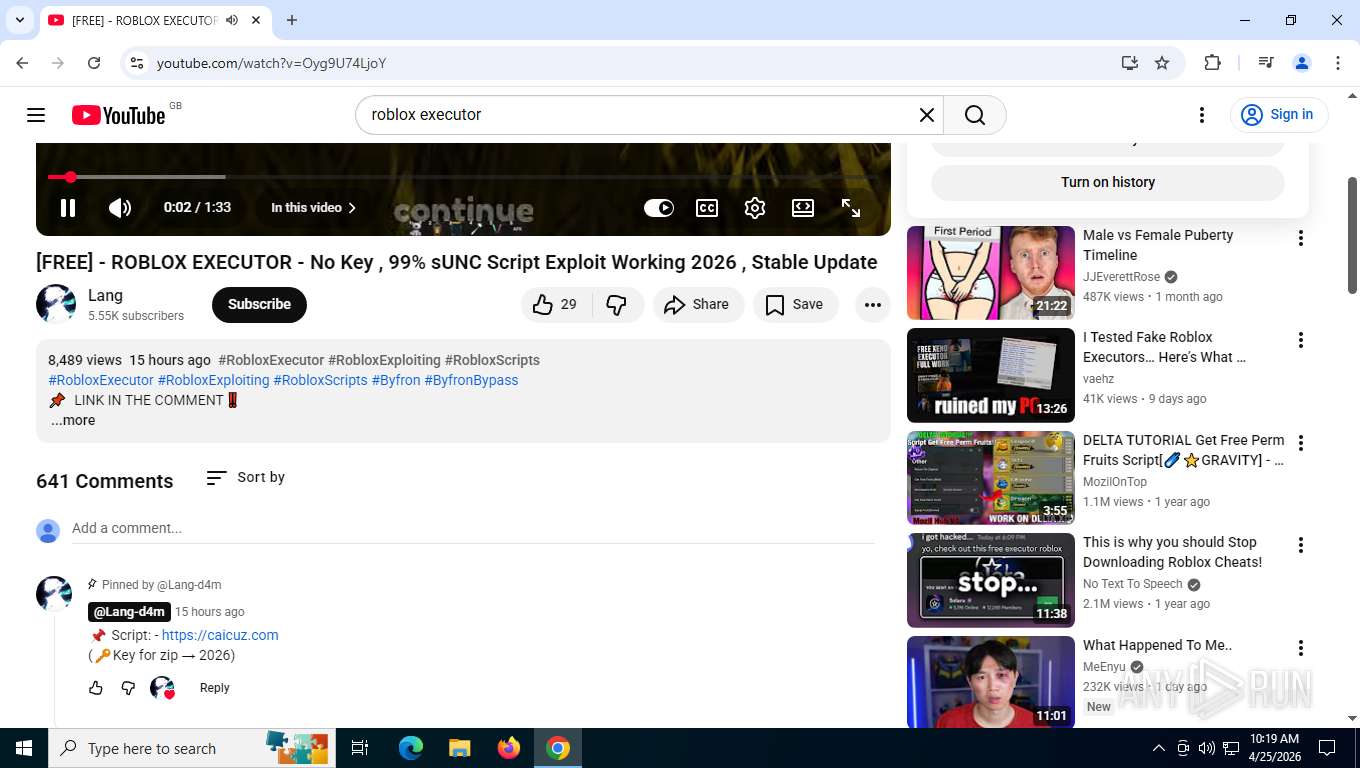Toggle the autoplay switch in player
The image size is (1360, 768).
(659, 208)
